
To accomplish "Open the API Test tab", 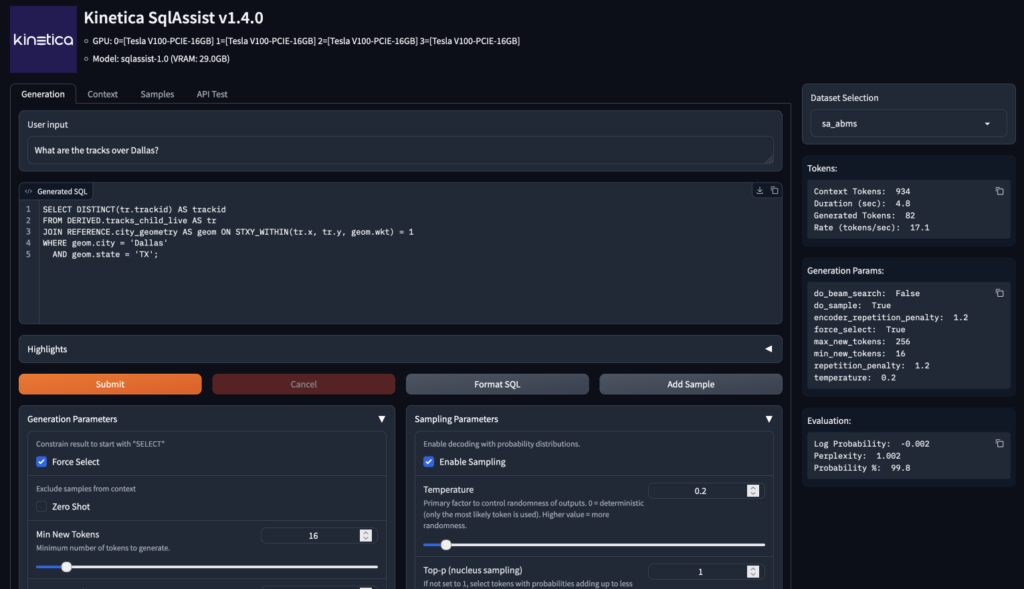I will (211, 94).
